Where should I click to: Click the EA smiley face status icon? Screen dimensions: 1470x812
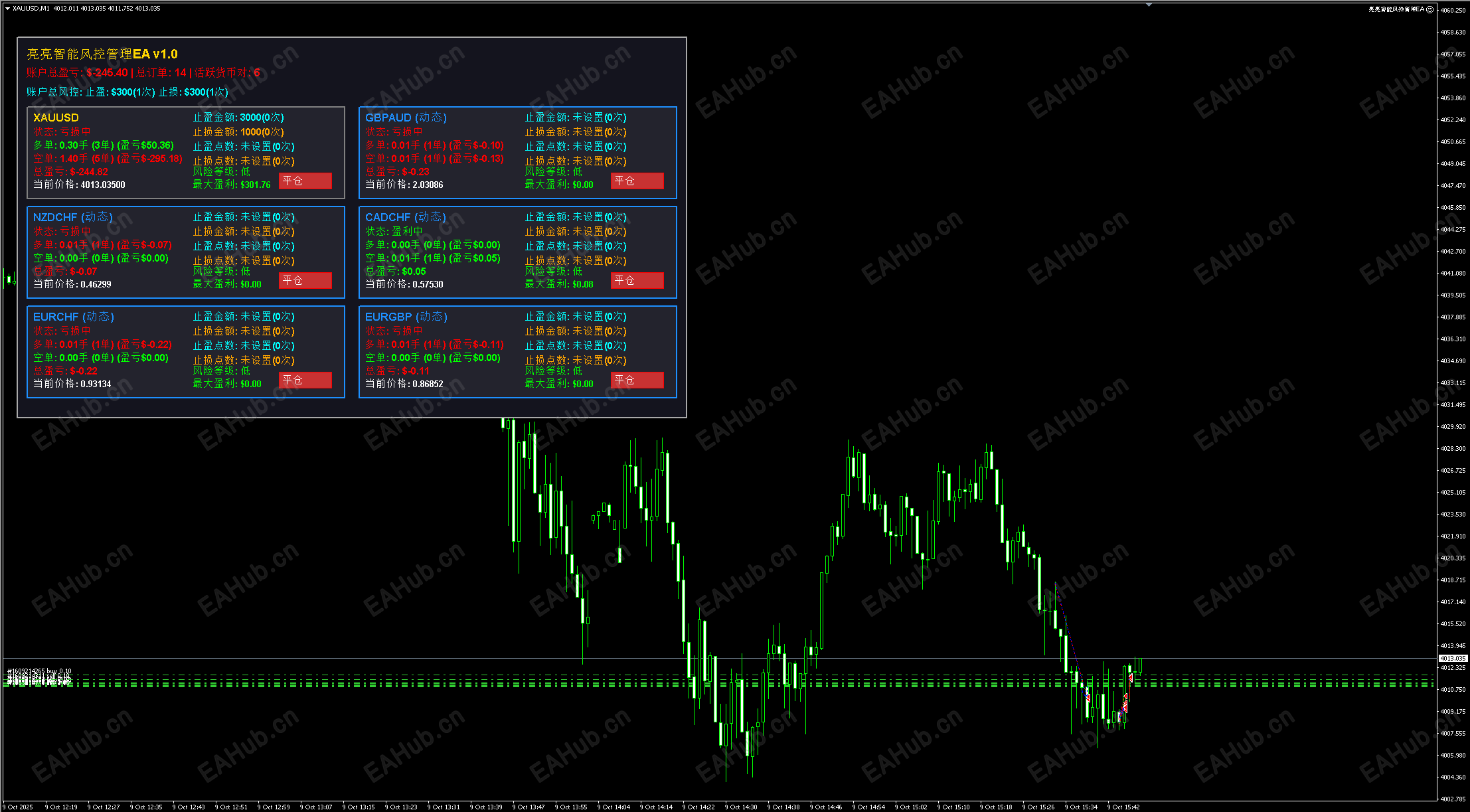pos(1429,9)
